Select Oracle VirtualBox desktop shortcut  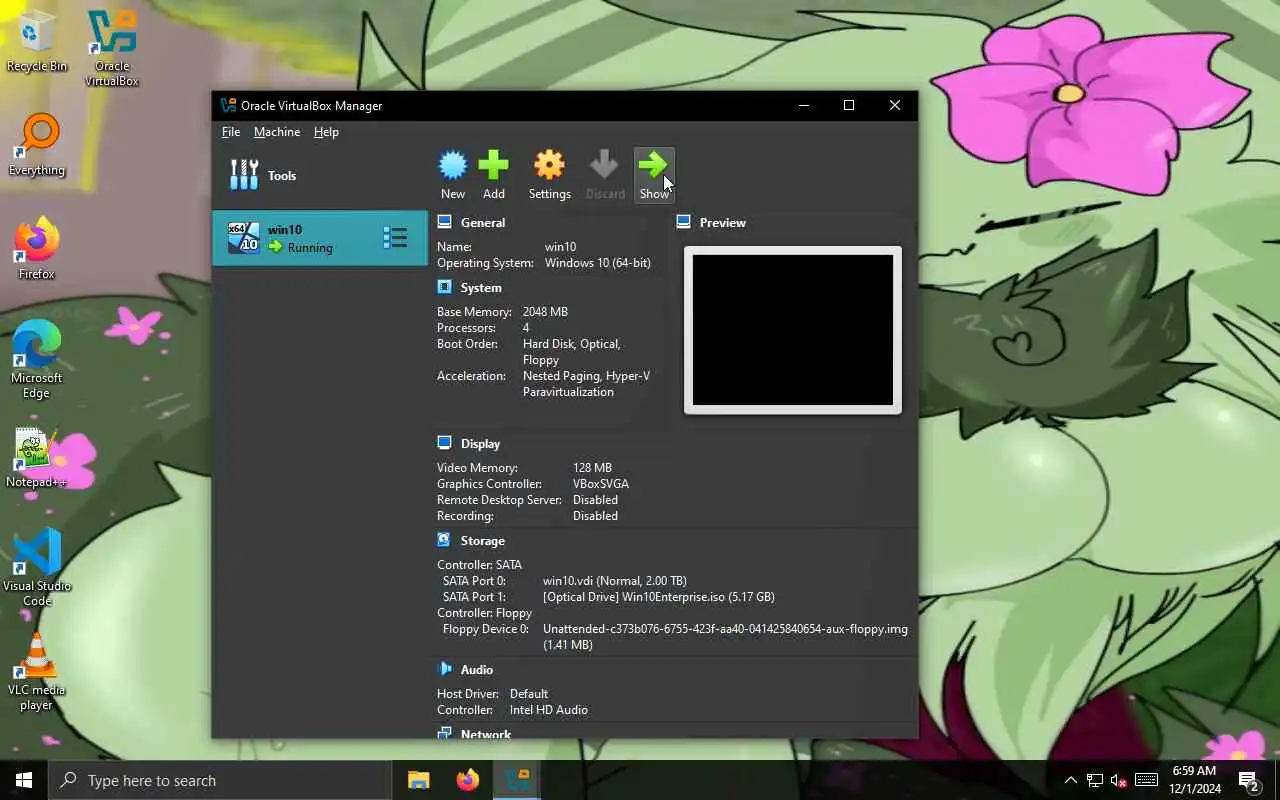click(x=112, y=49)
